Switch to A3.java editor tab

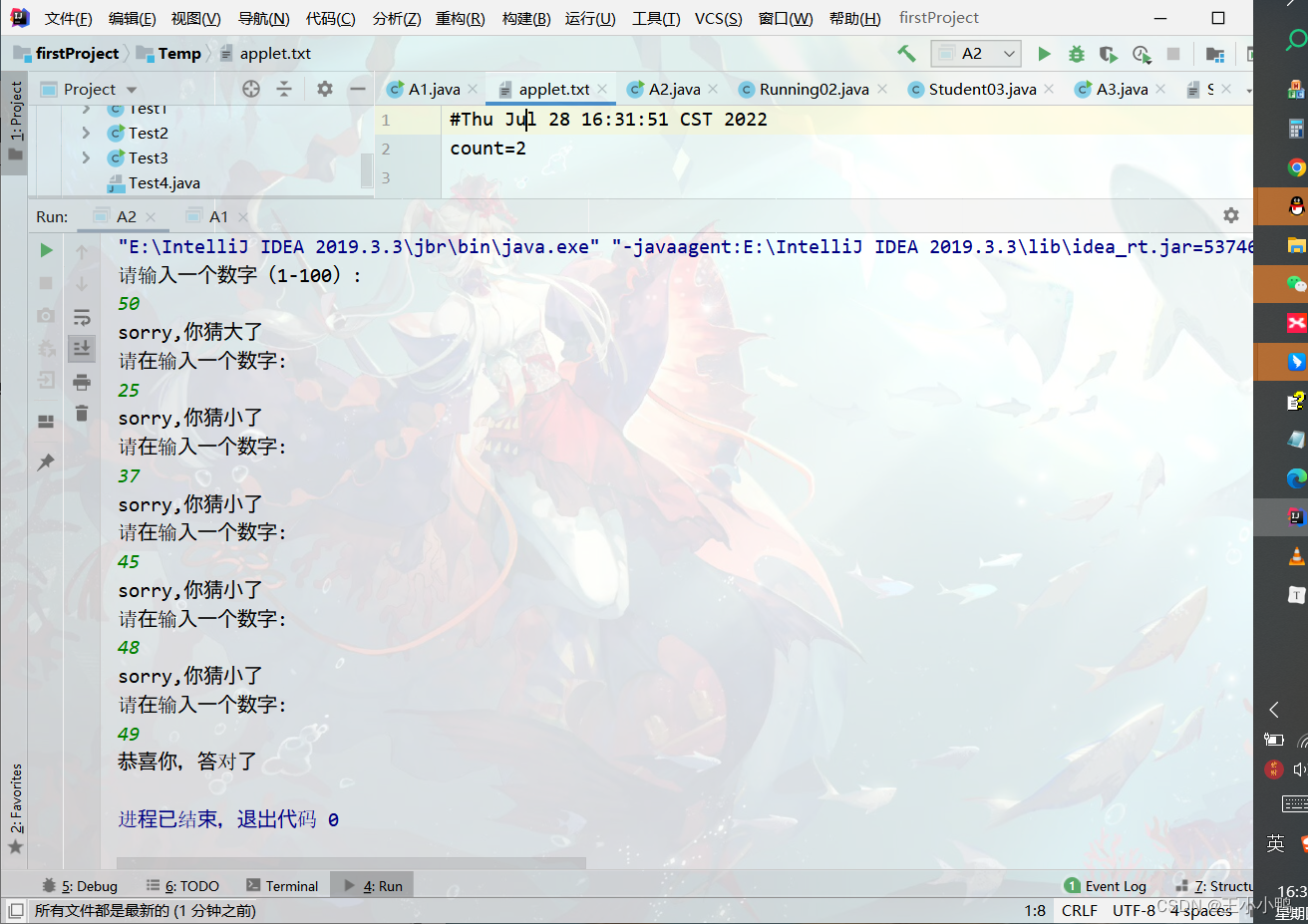(x=1122, y=89)
